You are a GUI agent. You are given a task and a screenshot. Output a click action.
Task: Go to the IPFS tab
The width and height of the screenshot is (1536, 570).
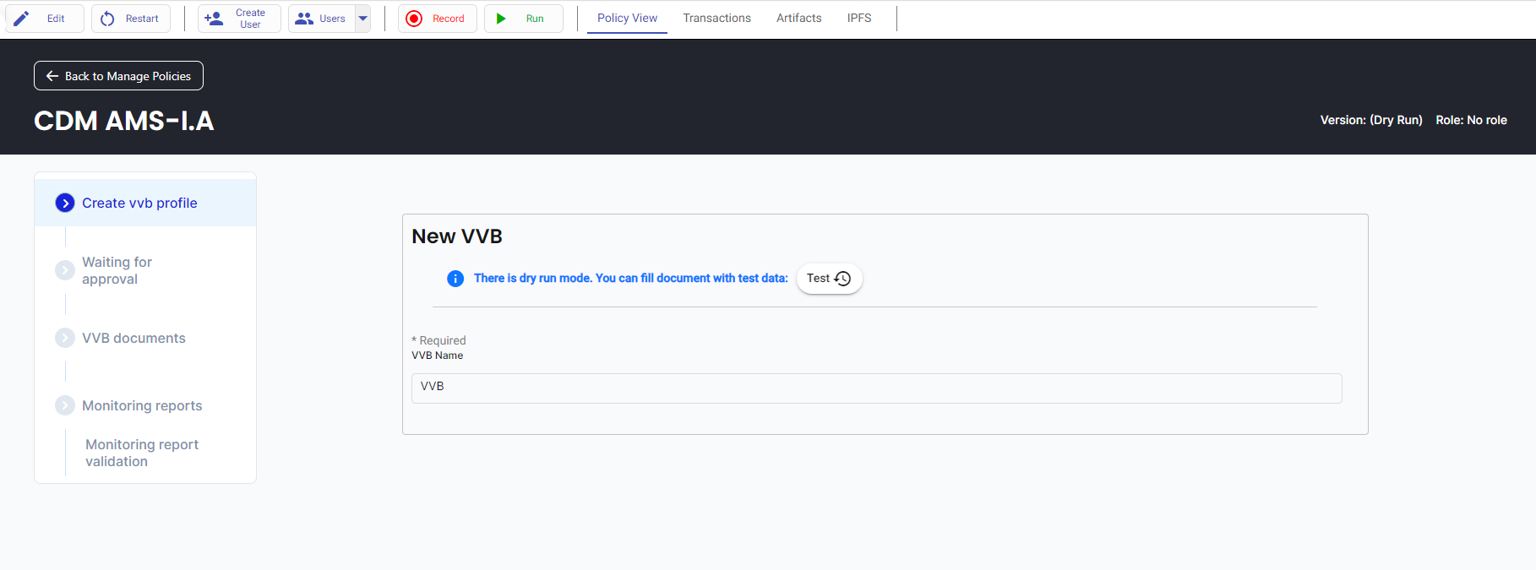859,18
